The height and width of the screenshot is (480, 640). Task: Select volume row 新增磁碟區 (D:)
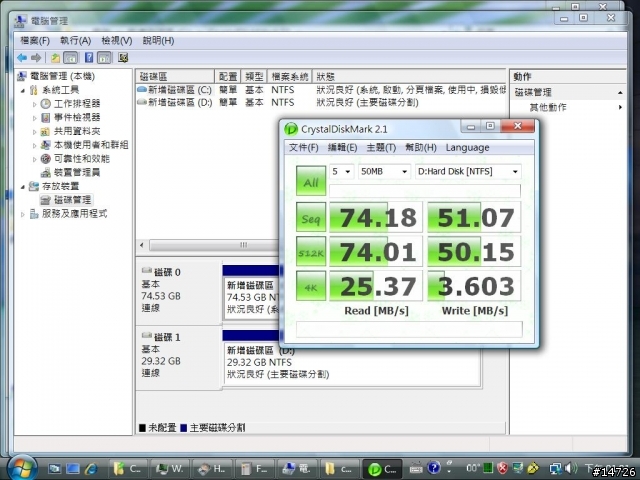(321, 102)
